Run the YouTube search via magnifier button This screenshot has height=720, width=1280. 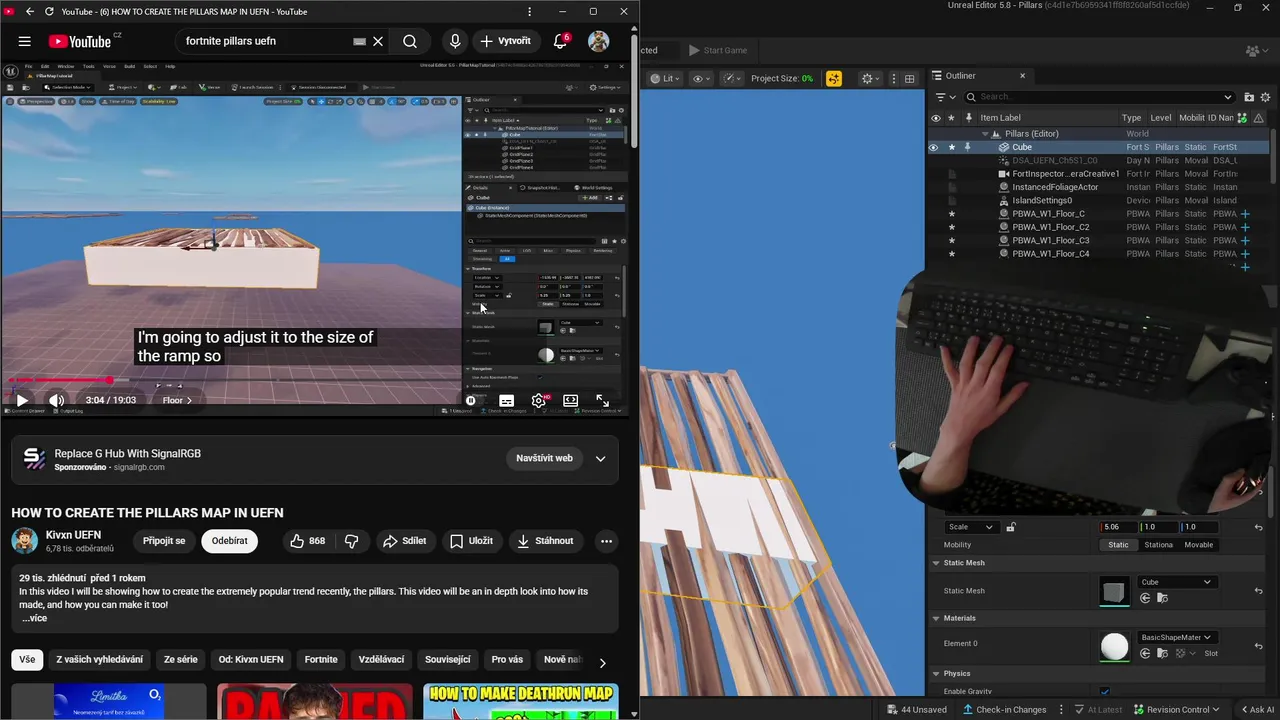[410, 41]
